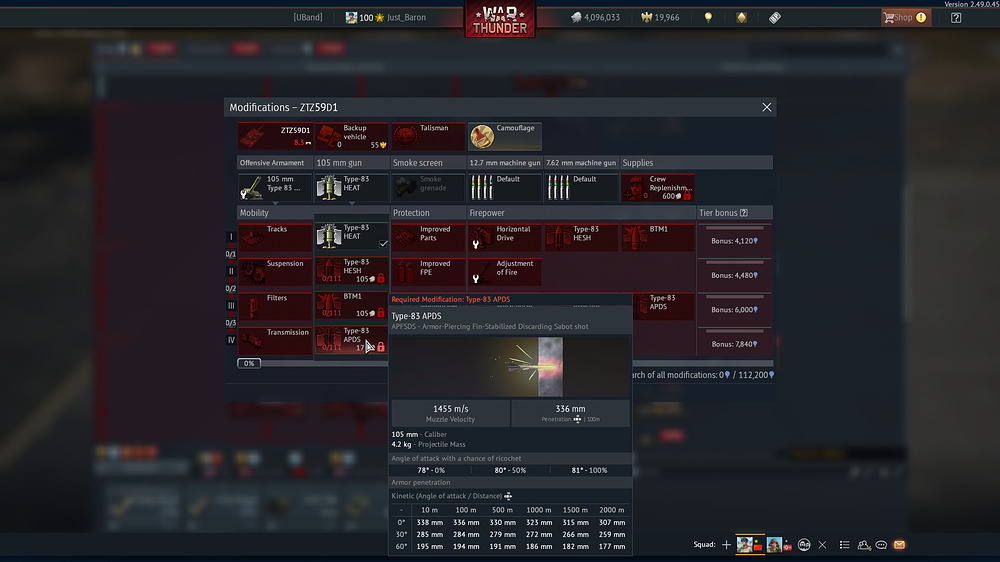Viewport: 1000px width, 562px height.
Task: Open the 12.7 mm machine gun belt selector
Action: [505, 187]
